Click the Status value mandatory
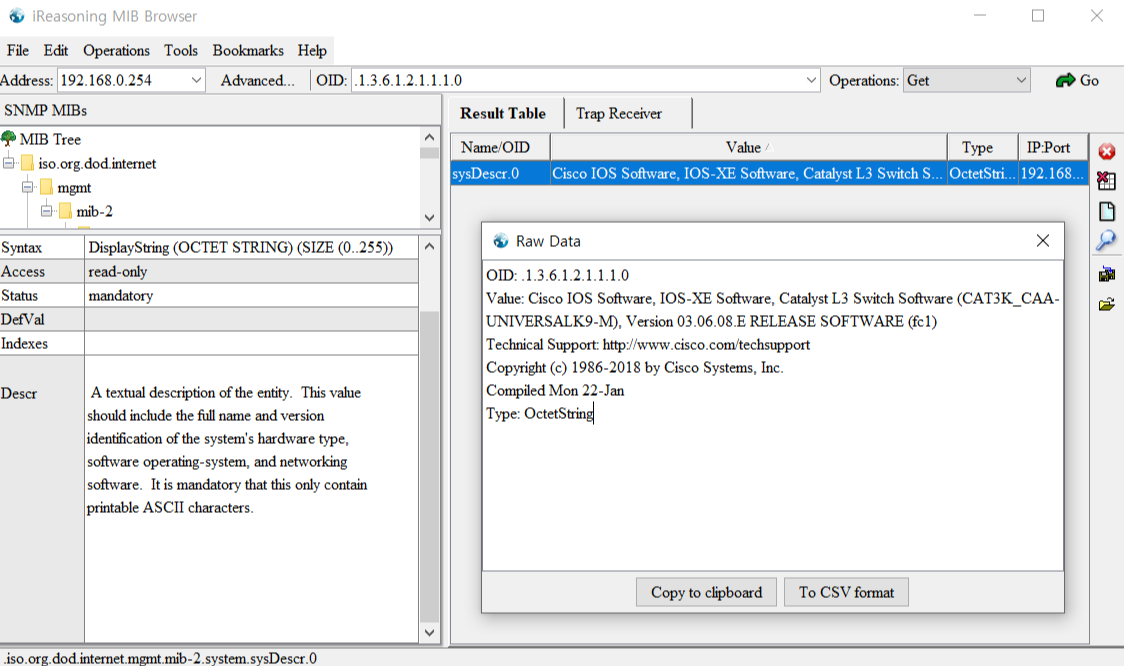The image size is (1124, 666). tap(251, 295)
